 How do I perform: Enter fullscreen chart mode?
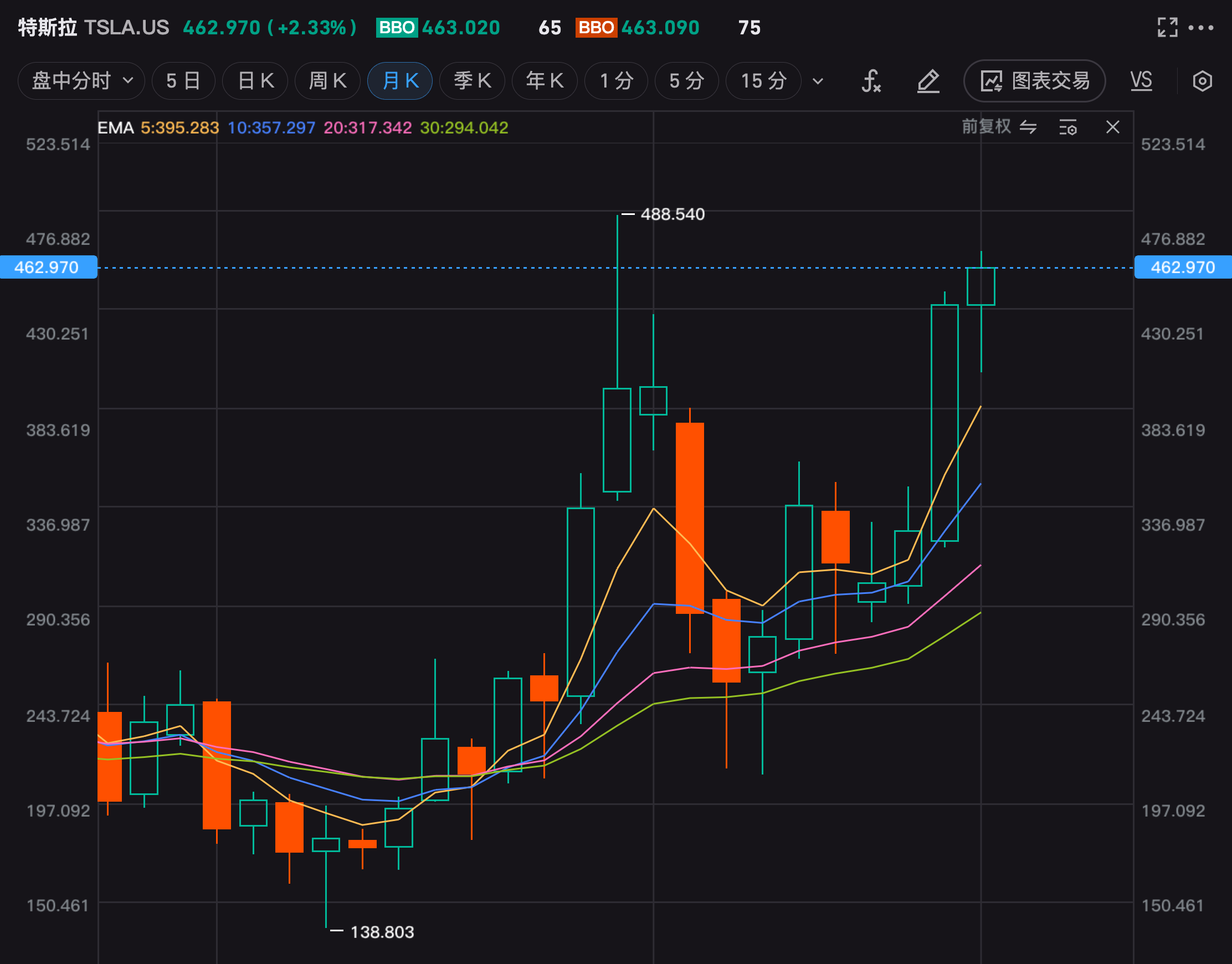point(1167,27)
